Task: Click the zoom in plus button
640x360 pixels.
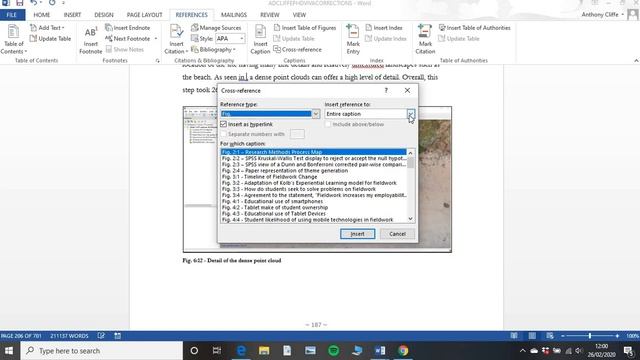Action: [617, 336]
